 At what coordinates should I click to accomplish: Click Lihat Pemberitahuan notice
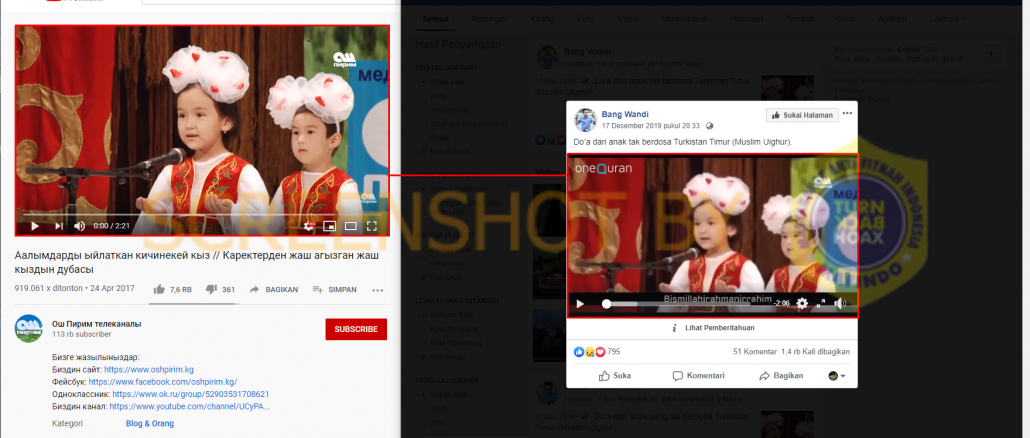713,328
